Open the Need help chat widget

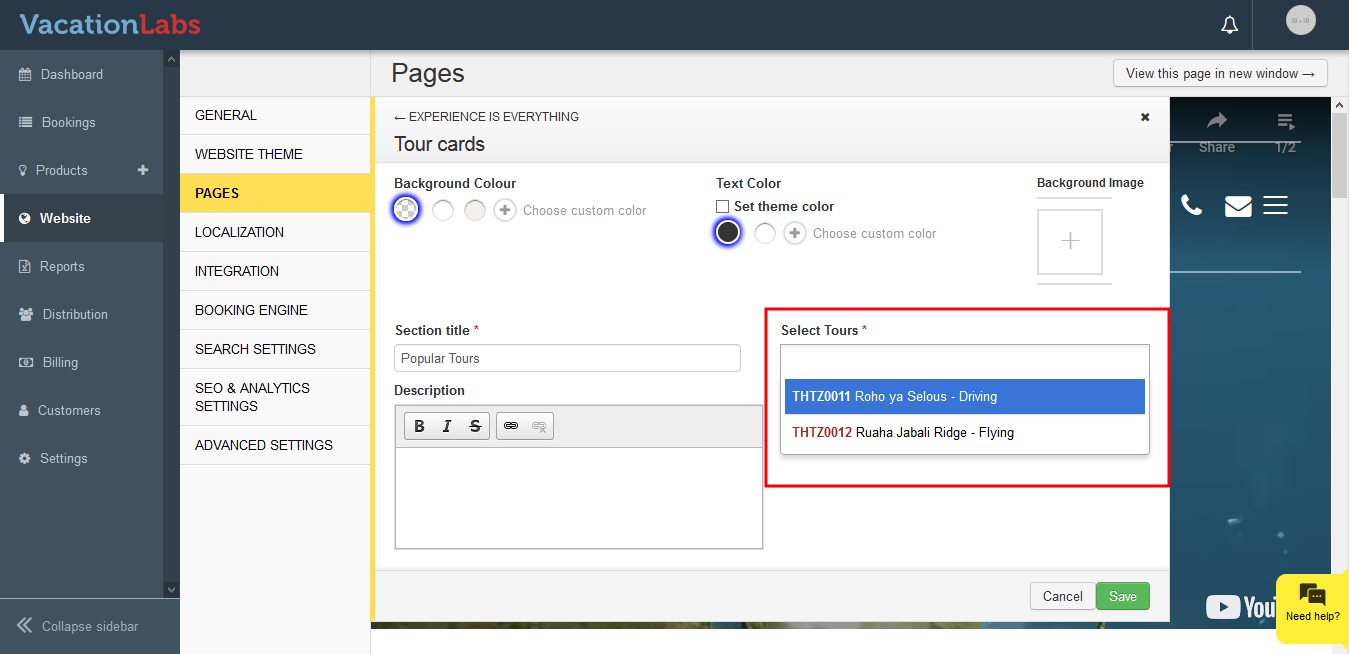pos(1312,603)
